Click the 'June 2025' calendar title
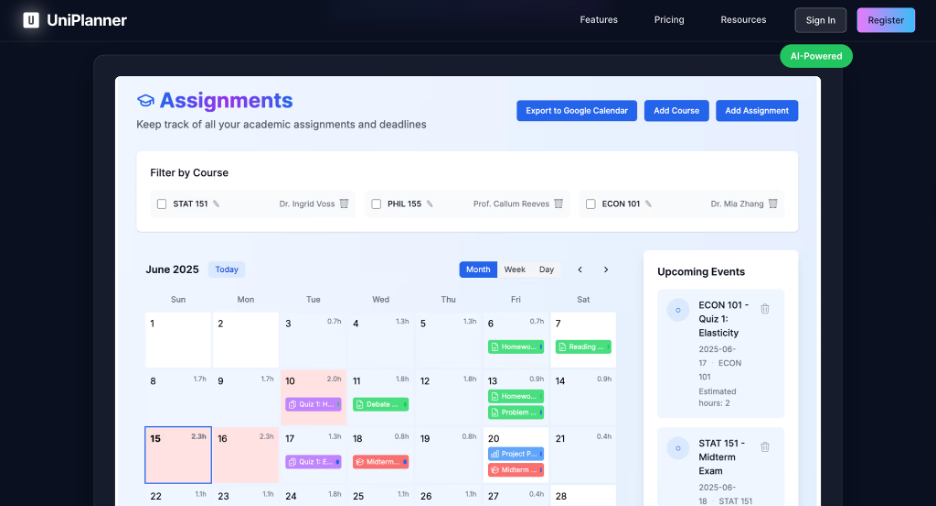The height and width of the screenshot is (506, 936). (172, 270)
